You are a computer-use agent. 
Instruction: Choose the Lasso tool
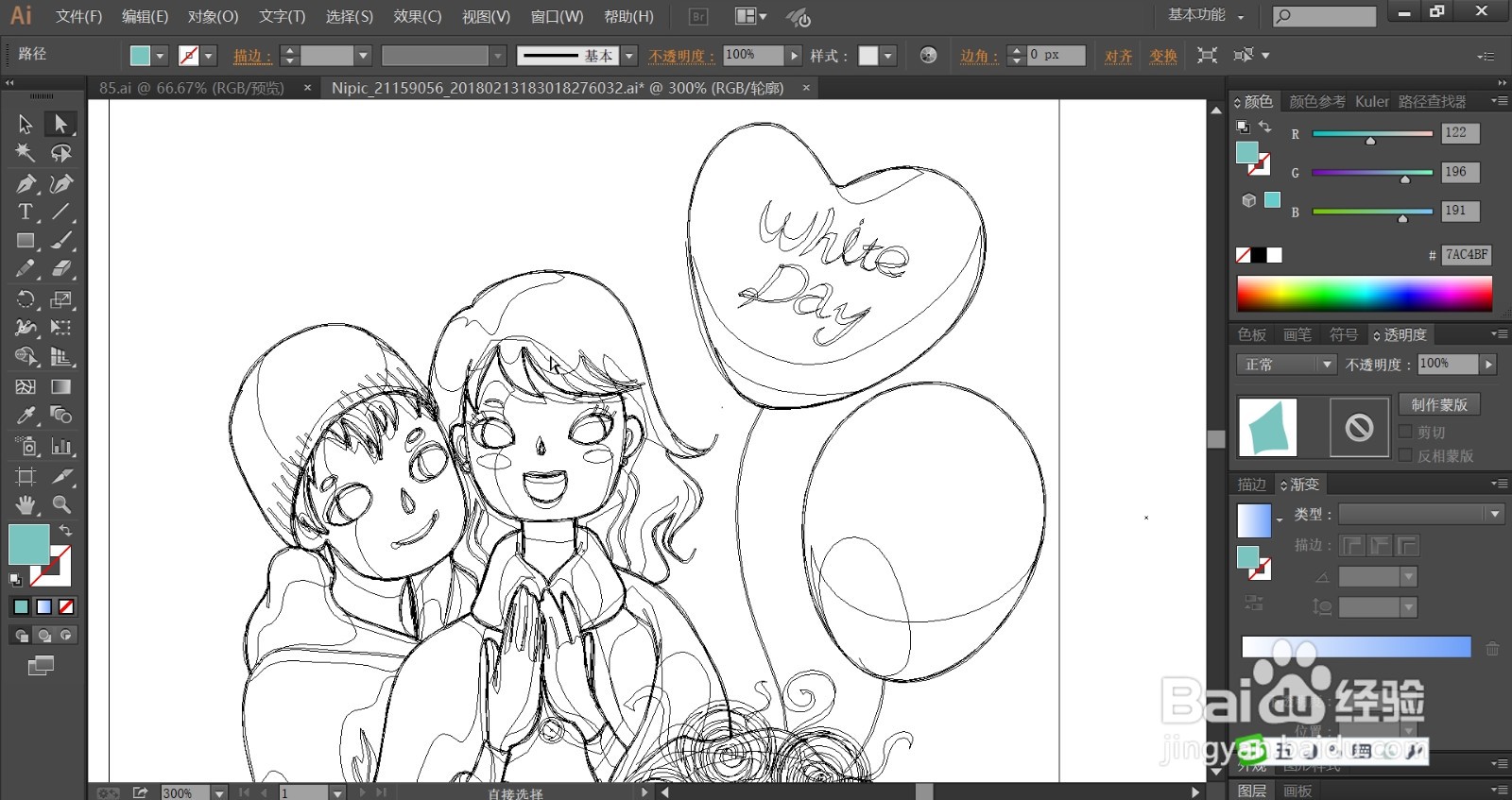pos(61,153)
